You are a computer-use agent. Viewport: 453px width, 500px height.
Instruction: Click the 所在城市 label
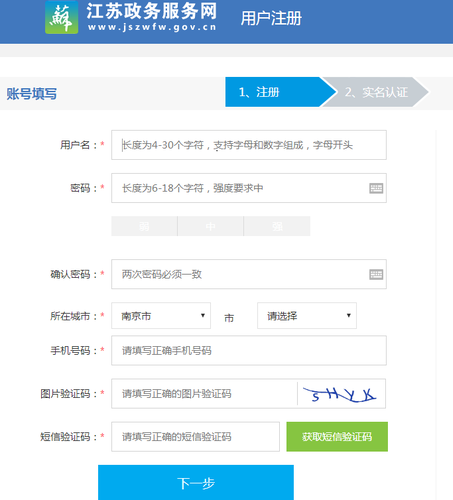pos(73,316)
